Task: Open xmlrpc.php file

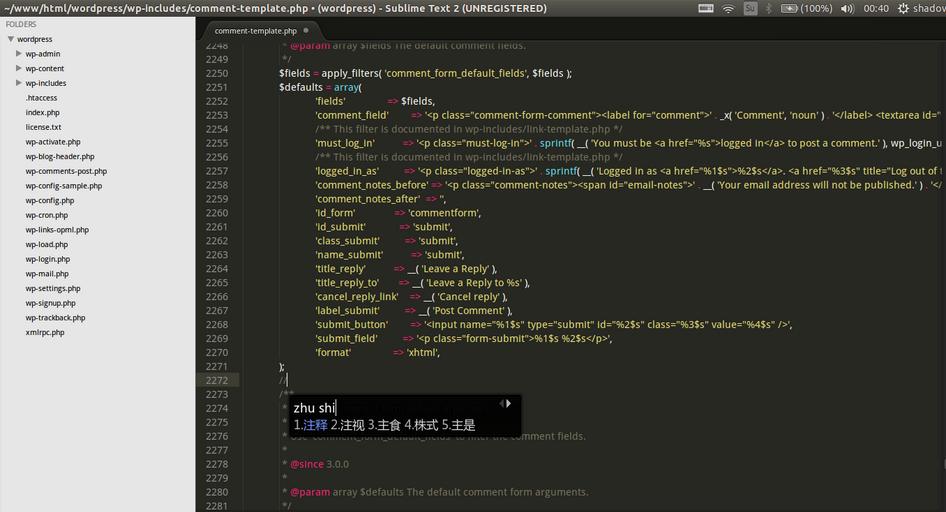Action: click(x=45, y=332)
